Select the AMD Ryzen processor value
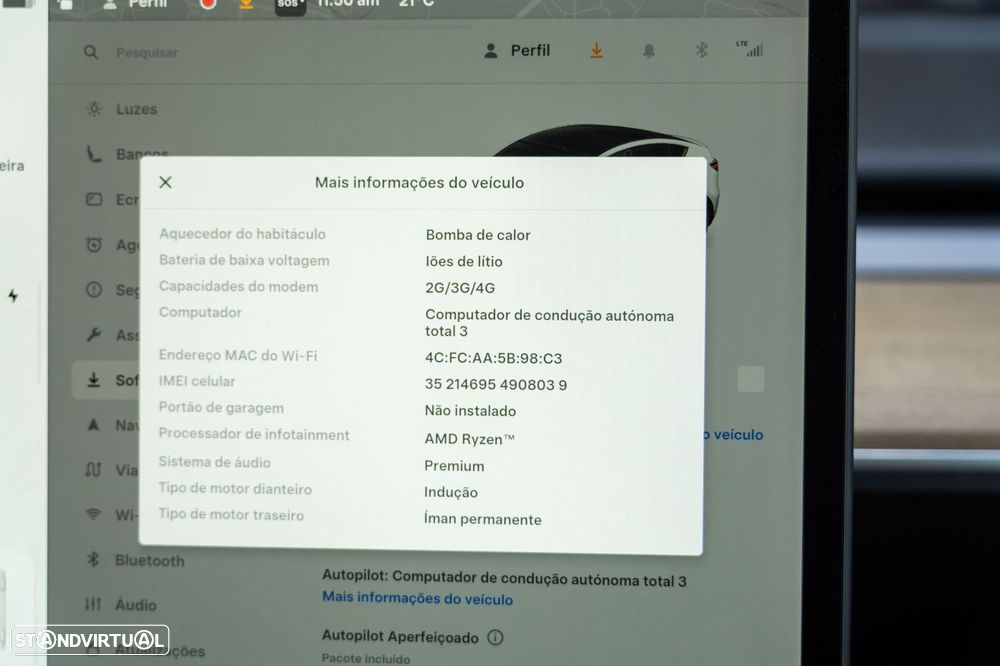 469,439
